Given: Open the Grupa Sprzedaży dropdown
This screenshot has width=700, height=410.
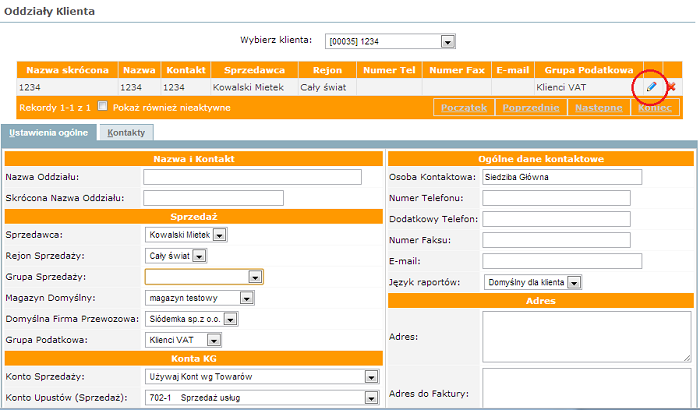Looking at the screenshot, I should click(x=204, y=277).
